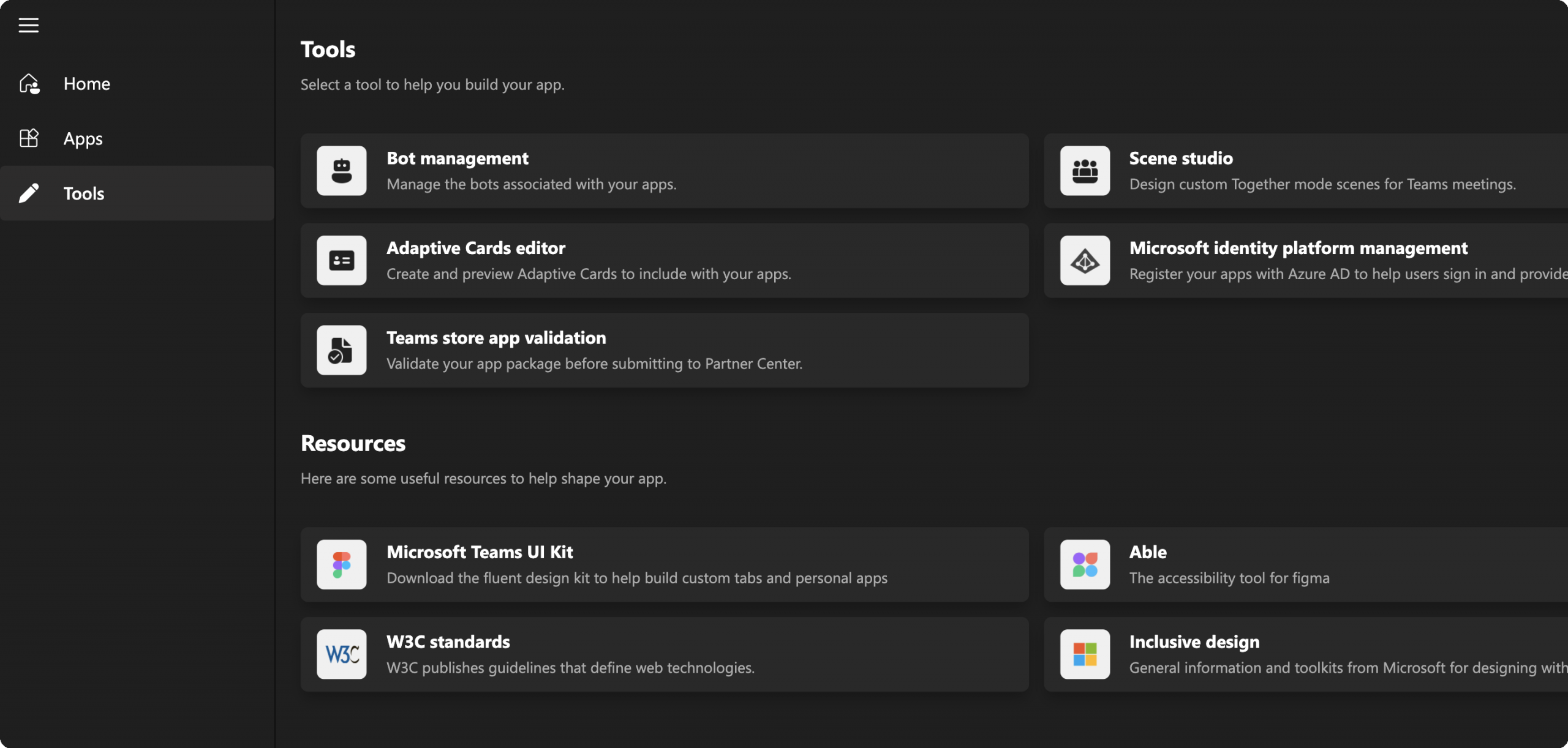Select the Tools sidebar item
The image size is (1568, 748).
pyautogui.click(x=137, y=193)
